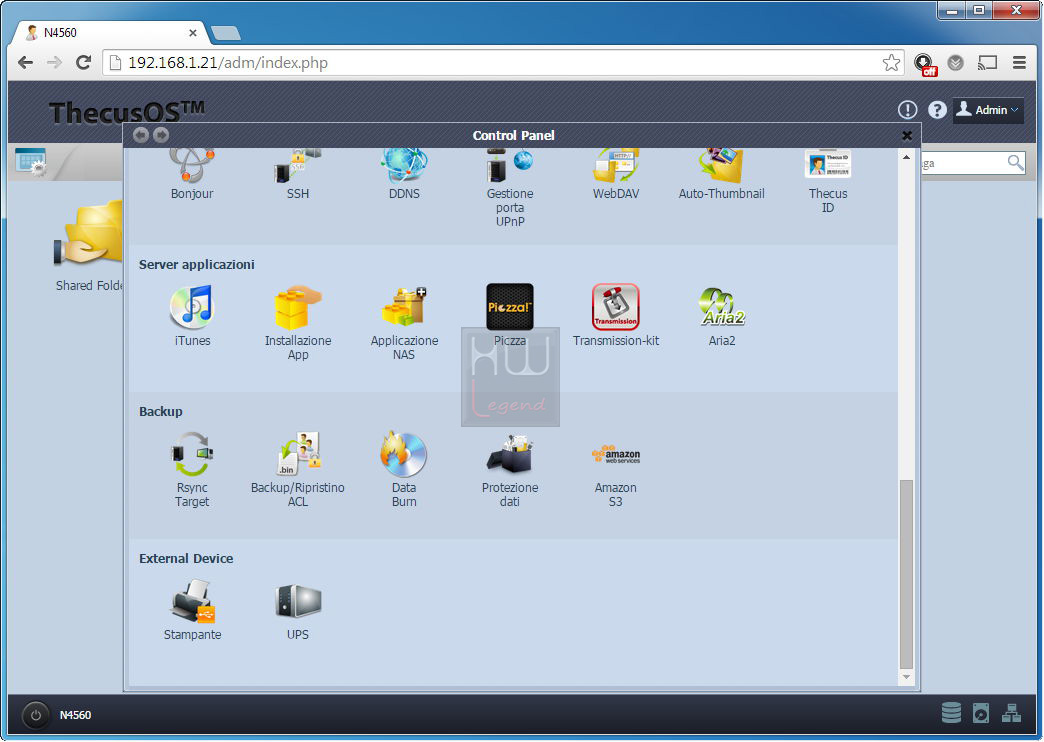Click the cast screen icon
1044x742 pixels.
[x=987, y=63]
